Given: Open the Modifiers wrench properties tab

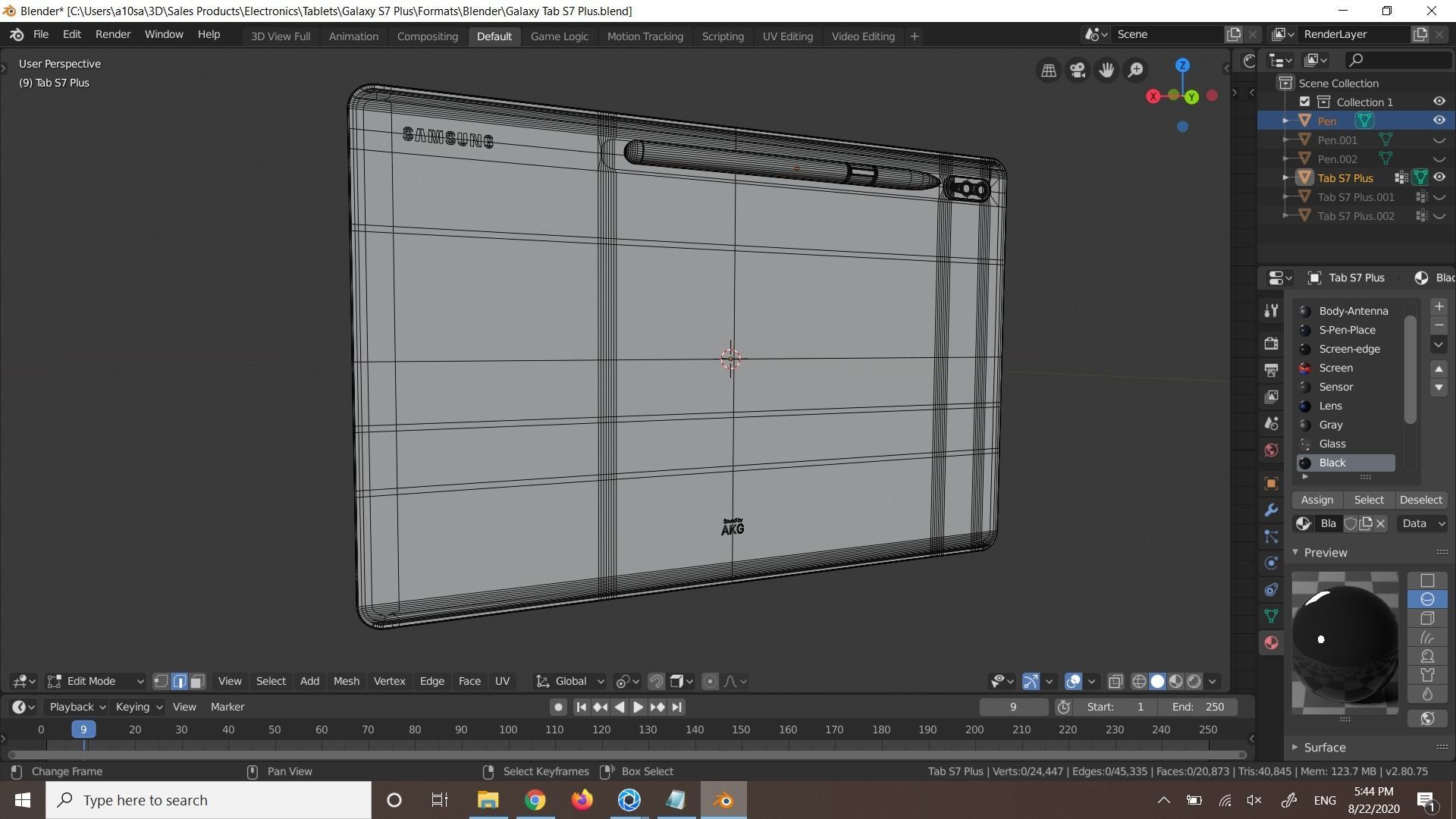Looking at the screenshot, I should pos(1272,510).
